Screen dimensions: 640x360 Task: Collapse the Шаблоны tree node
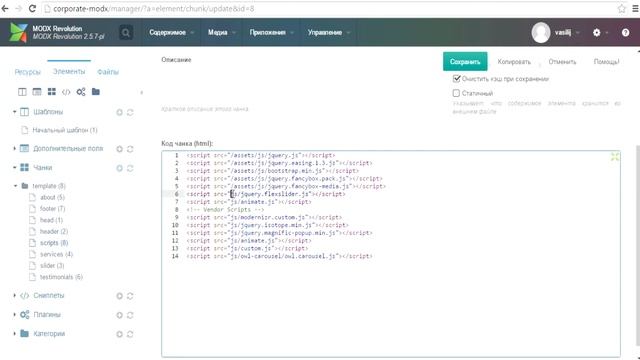(x=15, y=111)
